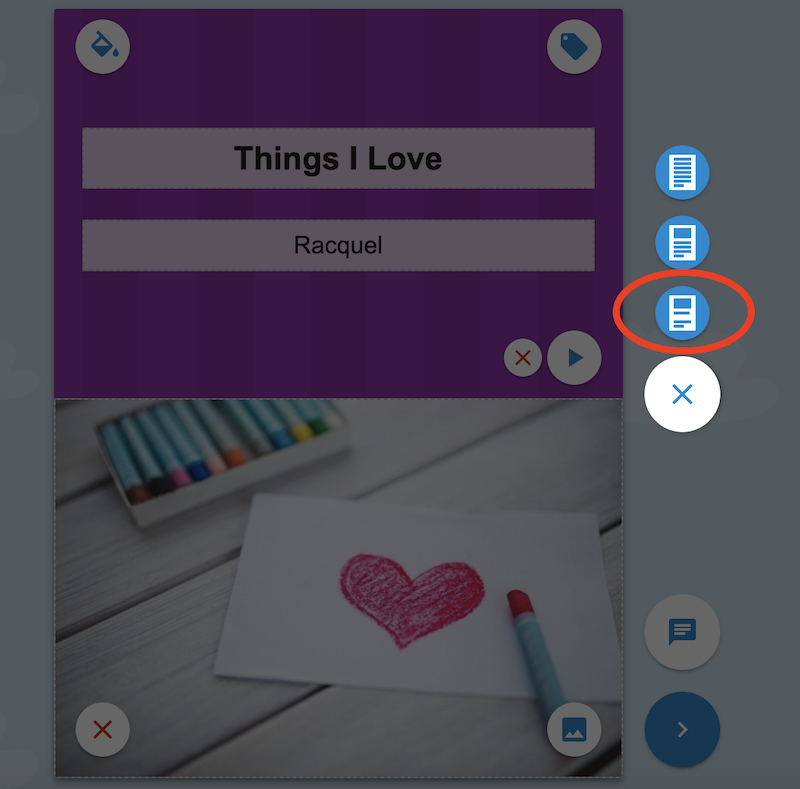This screenshot has height=789, width=800.
Task: Select the heart drawing cover photo
Action: tap(338, 588)
